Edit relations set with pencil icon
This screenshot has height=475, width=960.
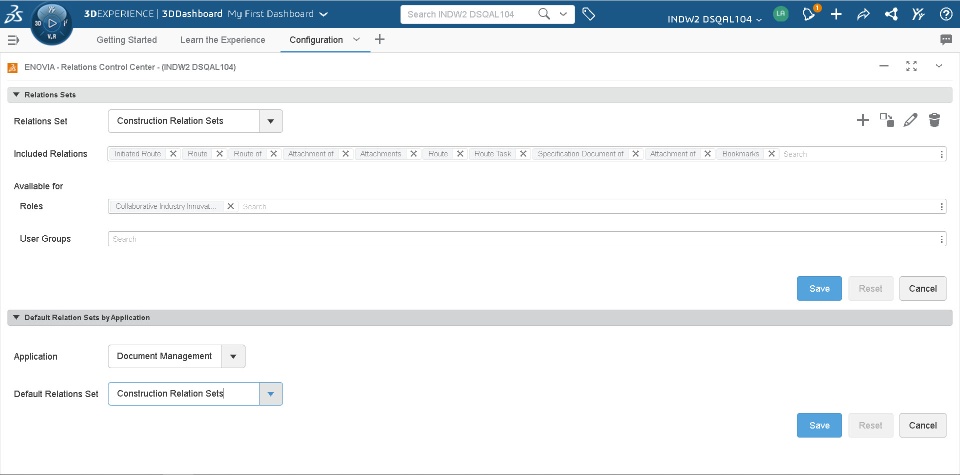point(910,120)
